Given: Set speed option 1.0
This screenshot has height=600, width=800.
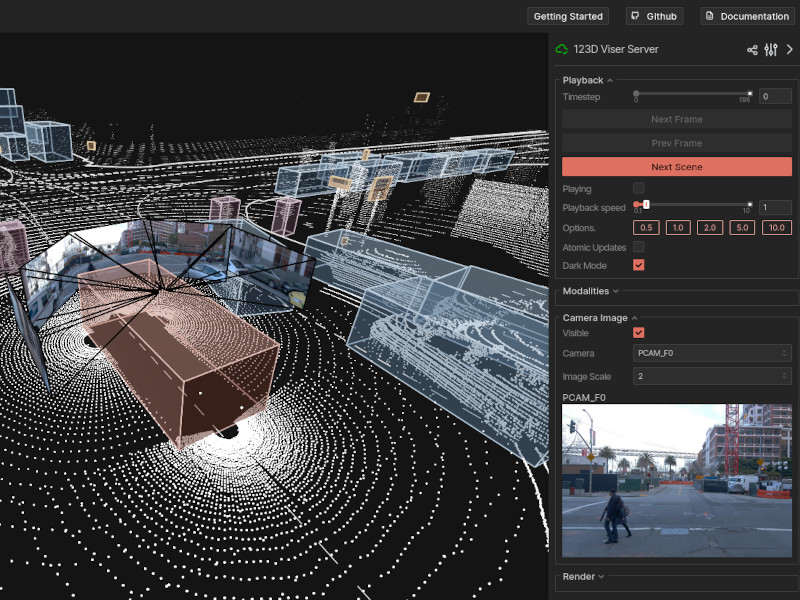Looking at the screenshot, I should 678,228.
